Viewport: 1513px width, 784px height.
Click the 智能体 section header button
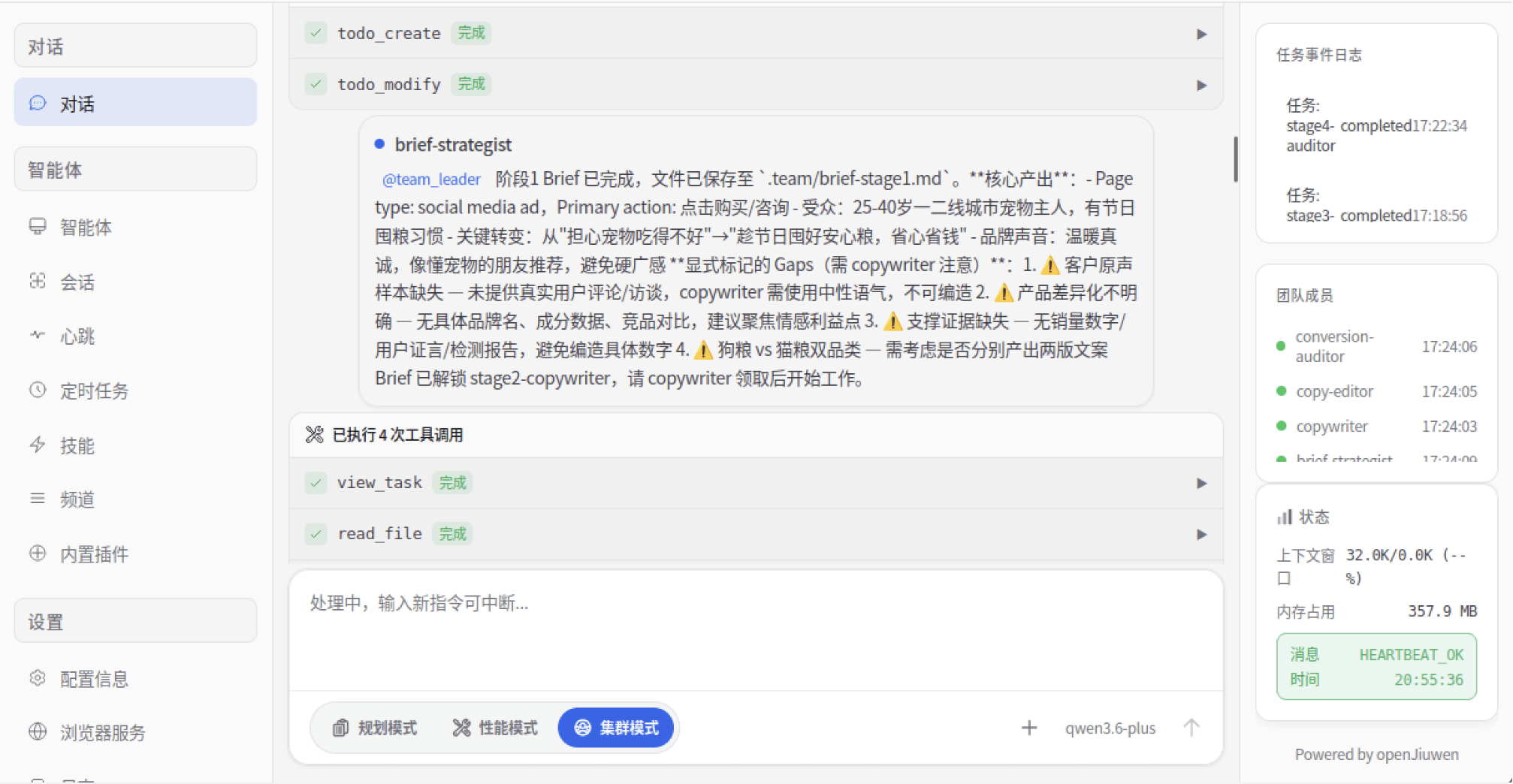pyautogui.click(x=135, y=169)
